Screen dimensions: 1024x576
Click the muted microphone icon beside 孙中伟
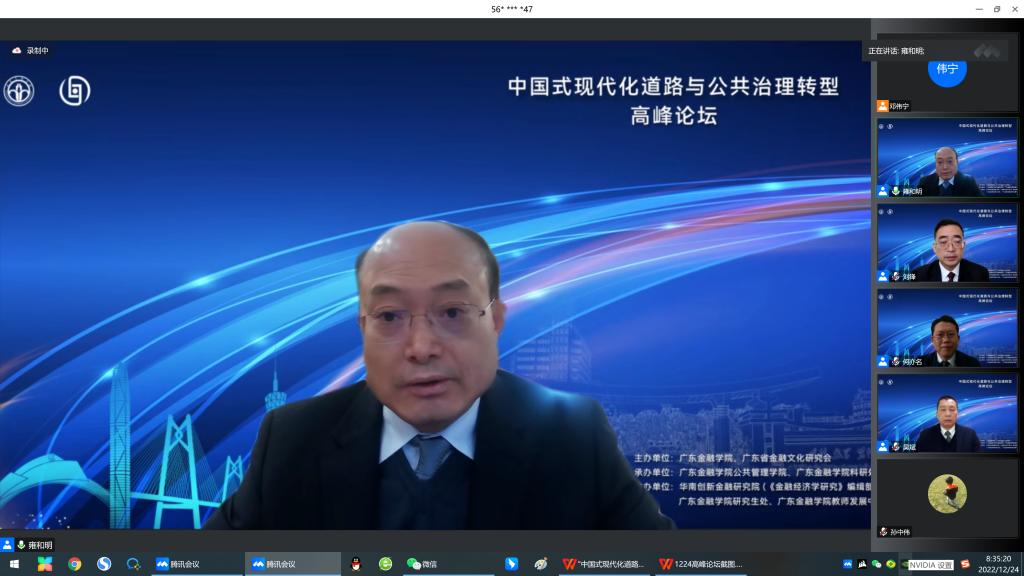(884, 532)
